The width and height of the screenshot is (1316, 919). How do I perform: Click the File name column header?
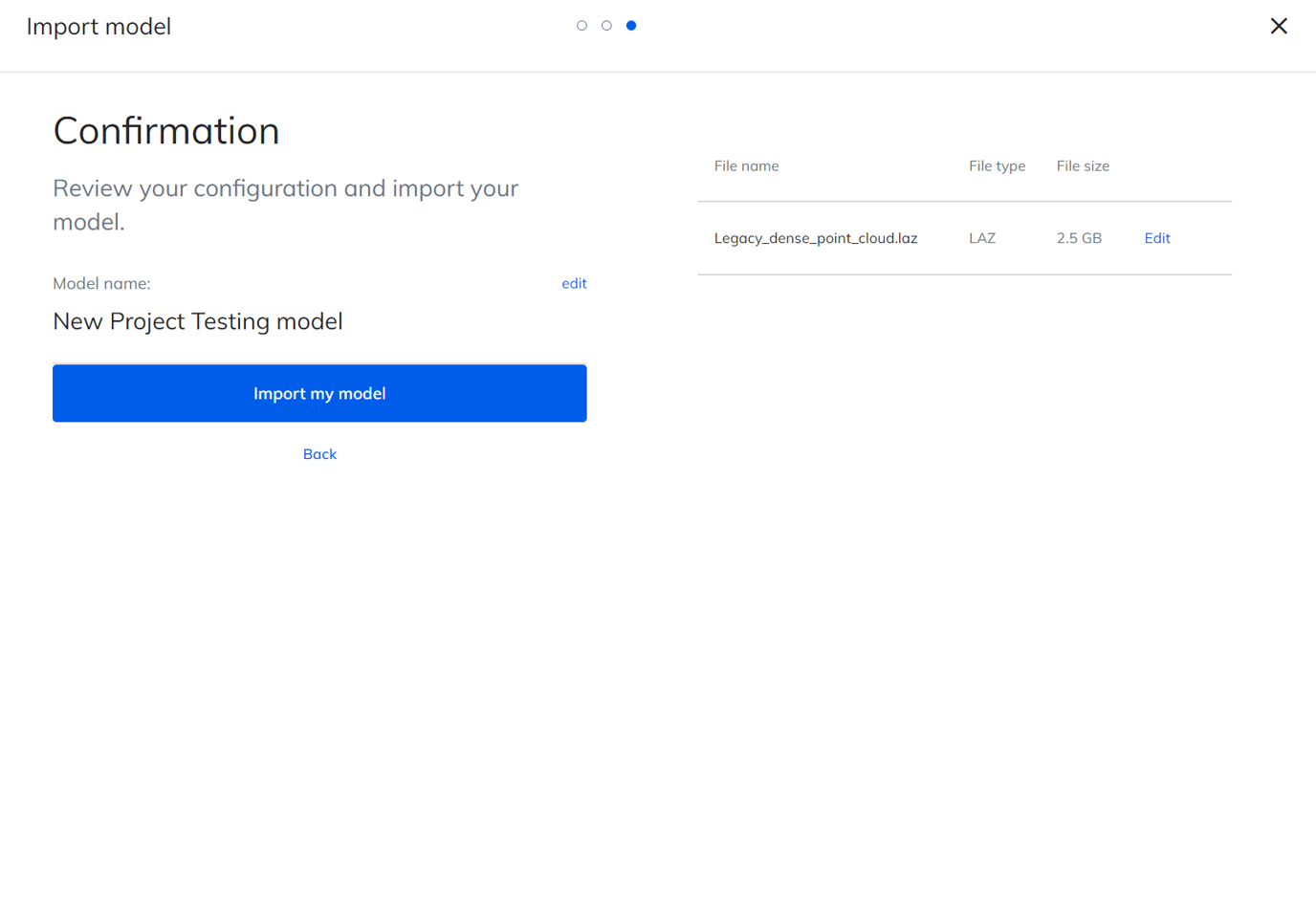(x=746, y=166)
